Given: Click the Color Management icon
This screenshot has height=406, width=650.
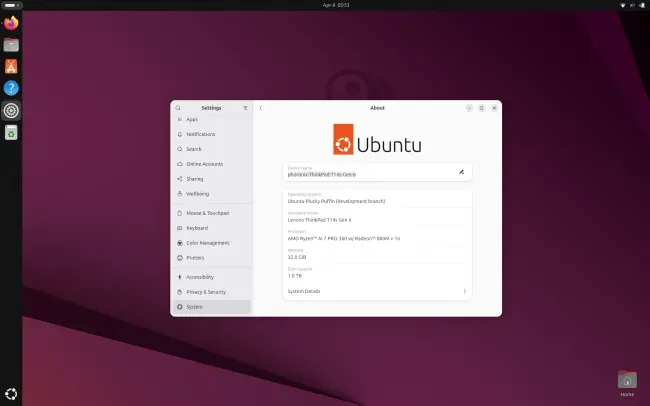Looking at the screenshot, I should pos(179,243).
